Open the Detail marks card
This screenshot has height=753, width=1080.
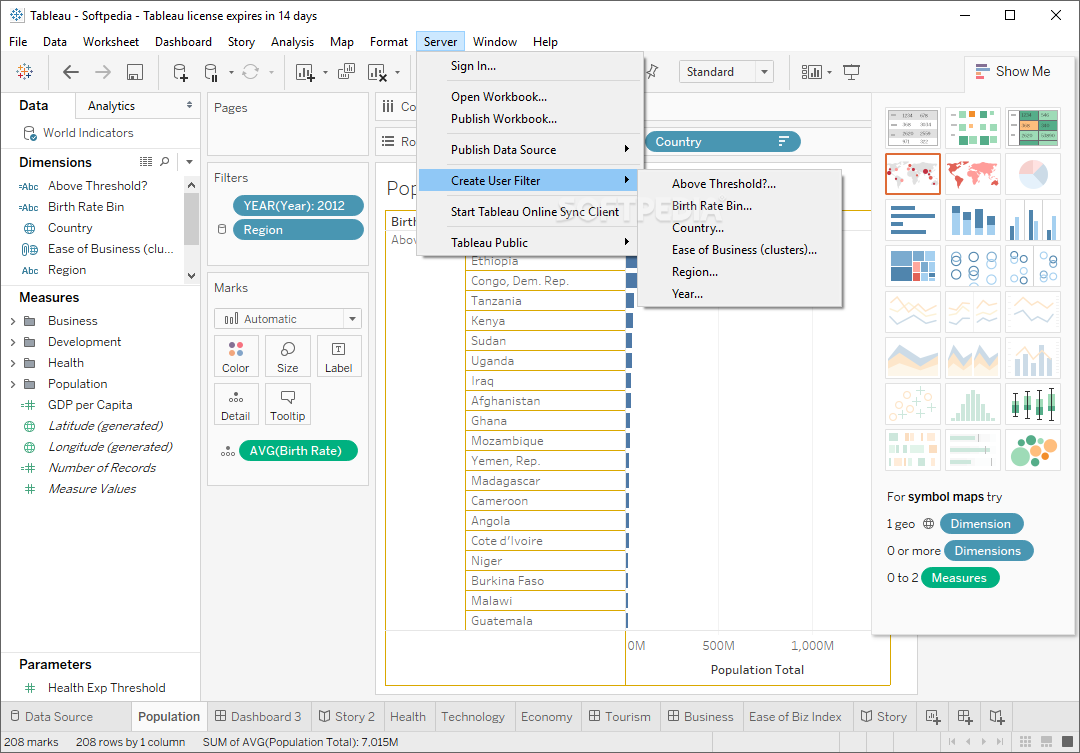236,404
